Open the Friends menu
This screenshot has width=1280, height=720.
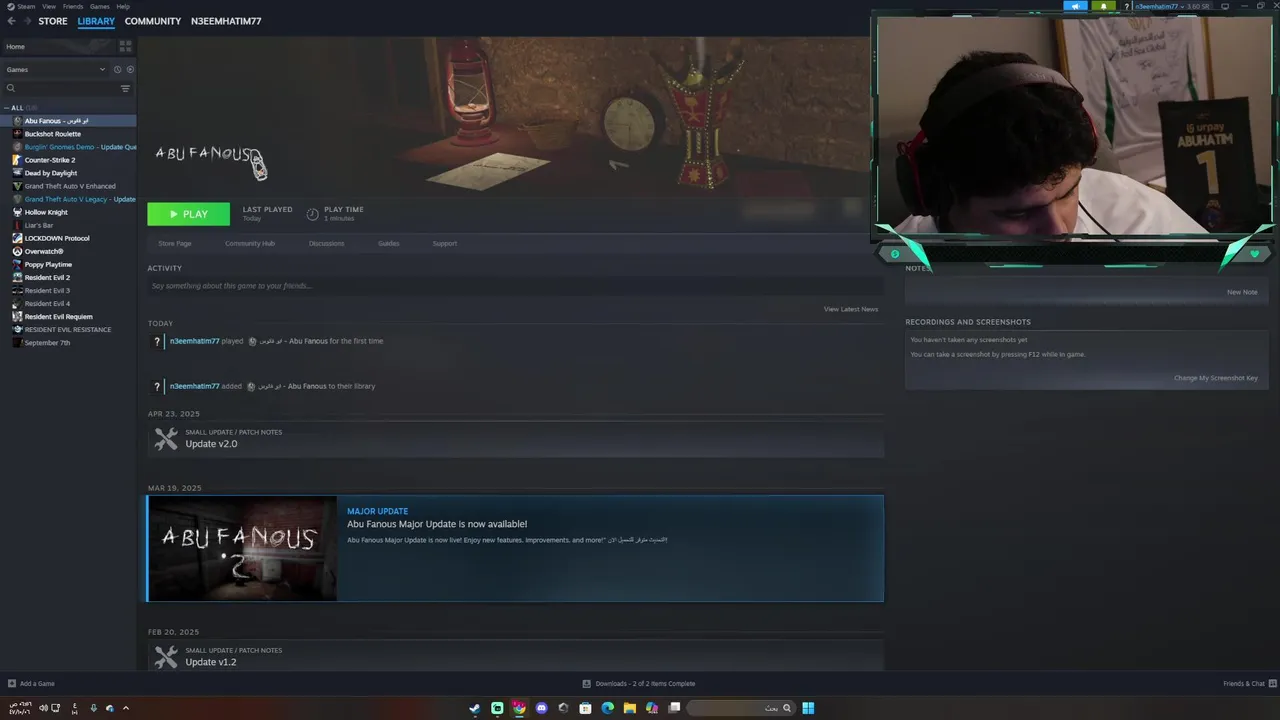coord(73,6)
